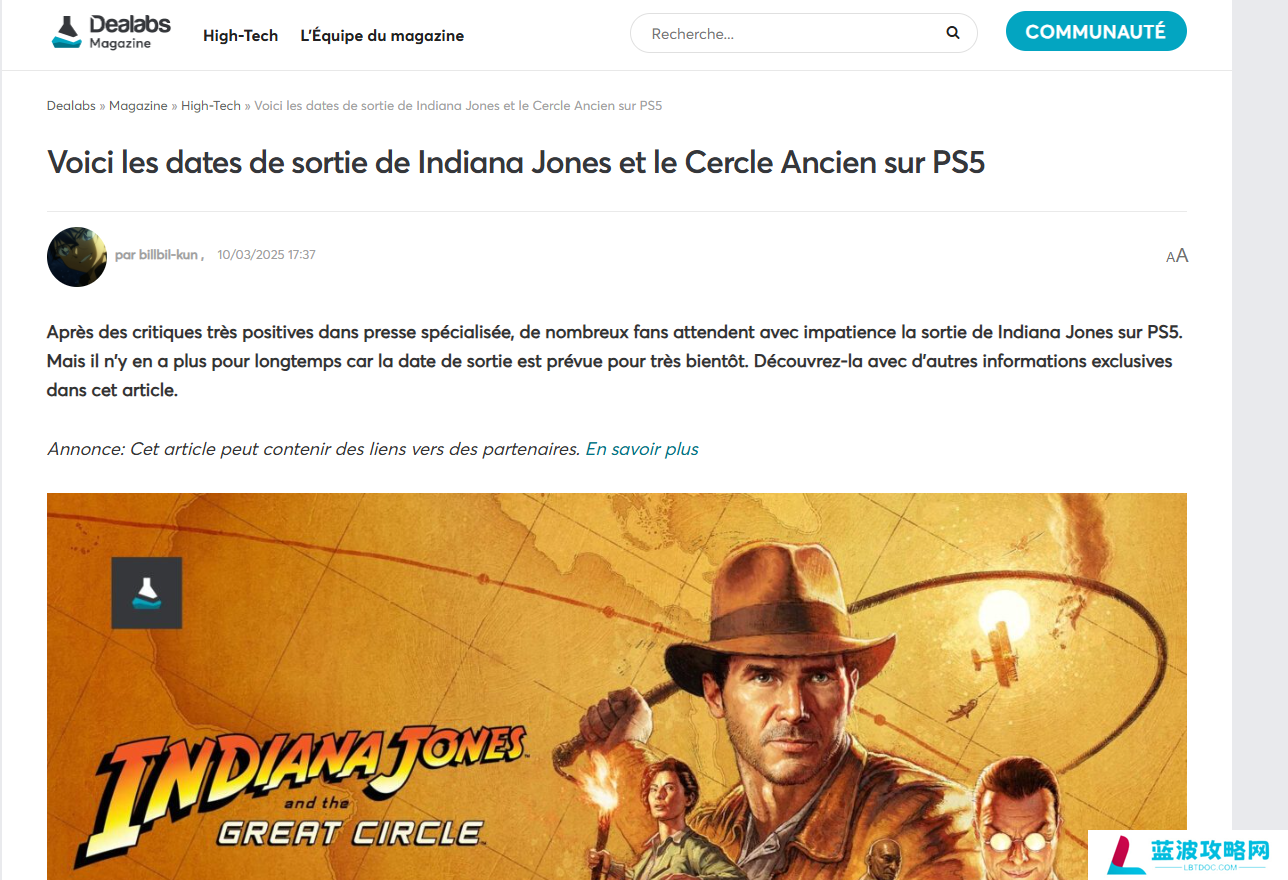Click the article breadcrumb current page text

(458, 106)
